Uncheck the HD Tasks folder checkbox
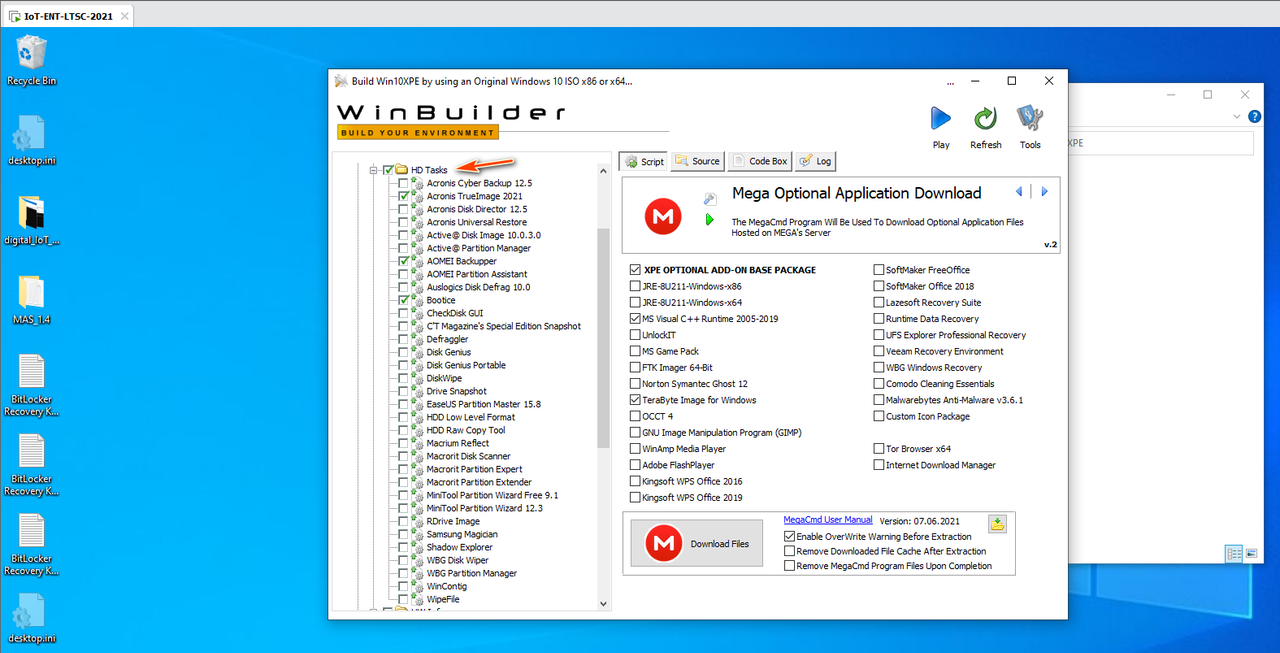This screenshot has height=653, width=1280. pyautogui.click(x=388, y=170)
